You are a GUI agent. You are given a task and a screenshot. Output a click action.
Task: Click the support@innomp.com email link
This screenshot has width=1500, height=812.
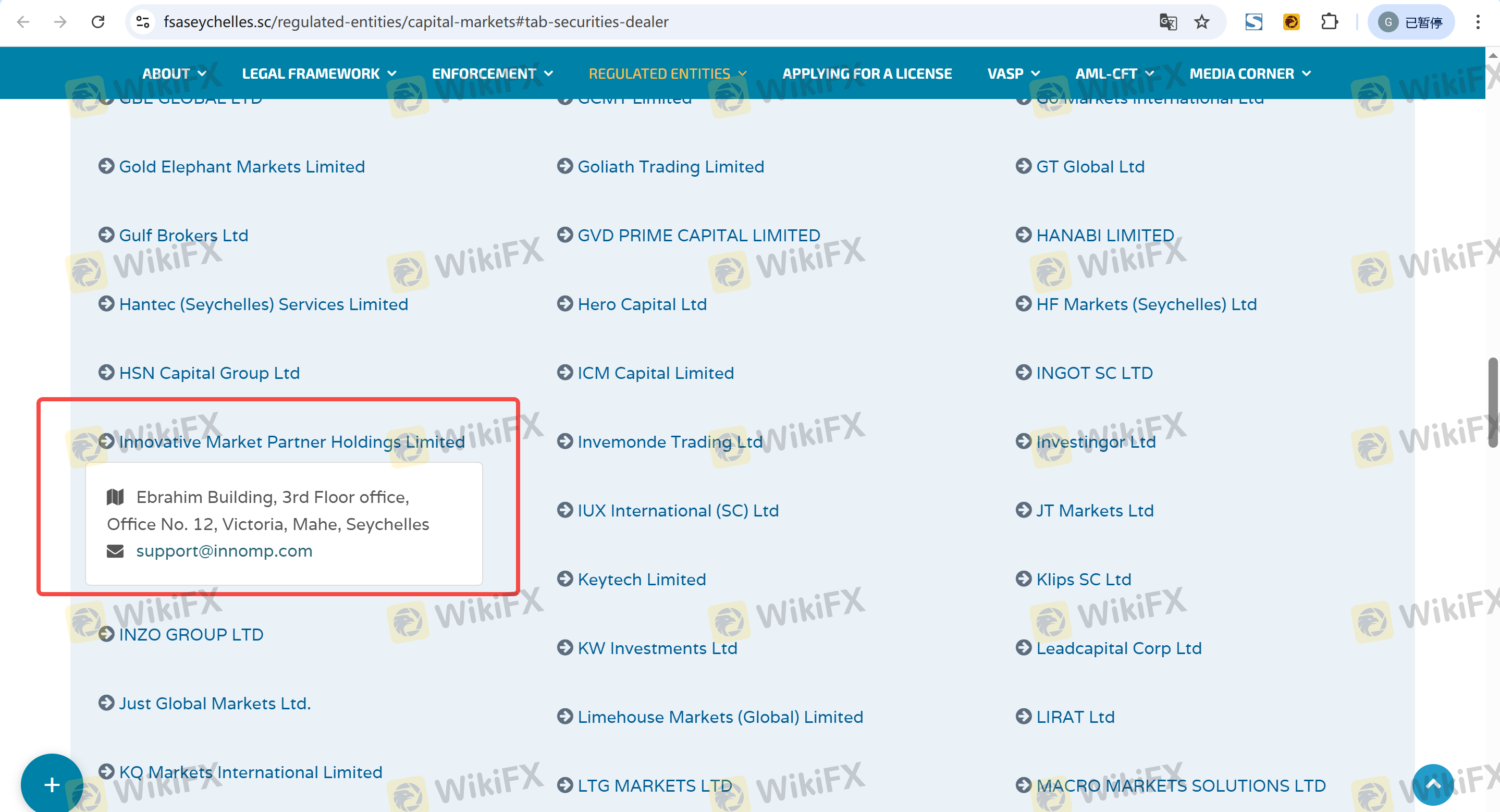[x=224, y=551]
